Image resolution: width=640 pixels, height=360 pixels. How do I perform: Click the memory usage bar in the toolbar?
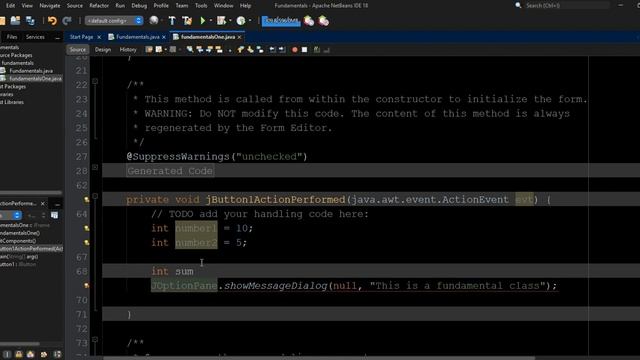pyautogui.click(x=281, y=20)
